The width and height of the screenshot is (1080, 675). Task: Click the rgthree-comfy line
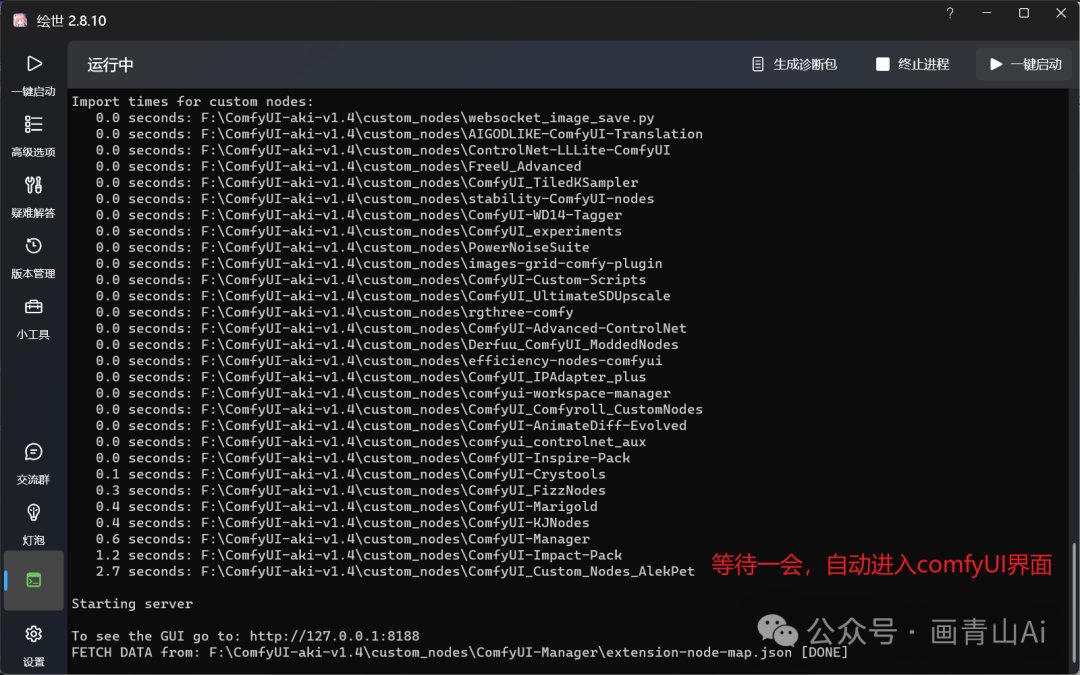[334, 312]
